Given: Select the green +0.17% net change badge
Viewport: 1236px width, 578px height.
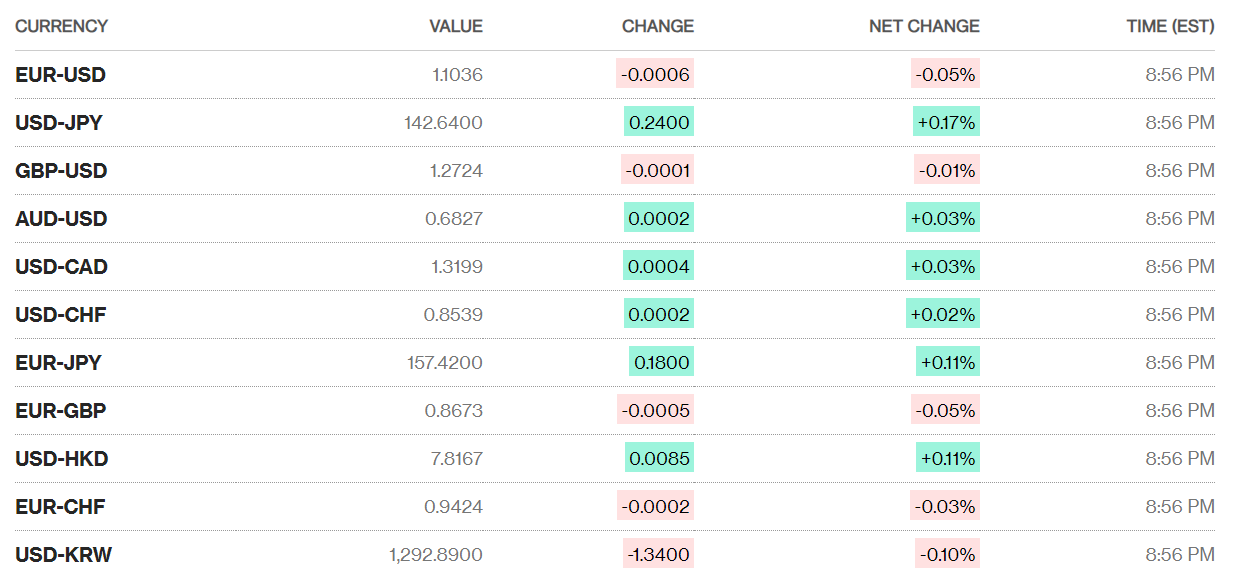Looking at the screenshot, I should [945, 123].
